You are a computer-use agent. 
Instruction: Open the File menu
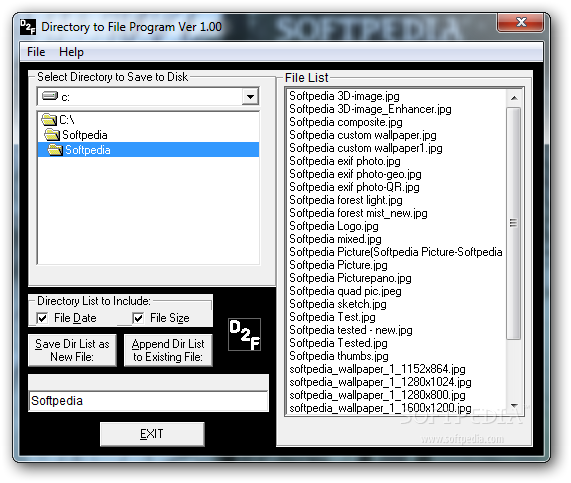(x=36, y=52)
